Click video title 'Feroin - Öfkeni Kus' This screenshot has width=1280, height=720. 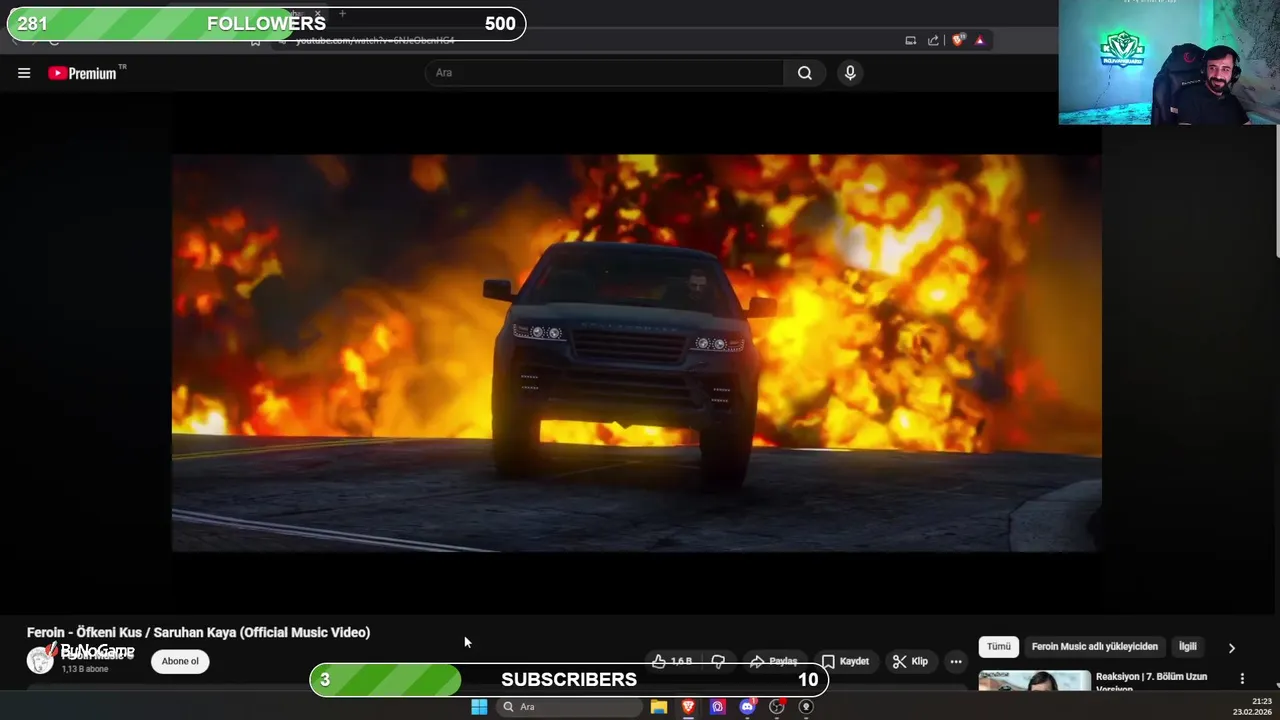pyautogui.click(x=198, y=632)
